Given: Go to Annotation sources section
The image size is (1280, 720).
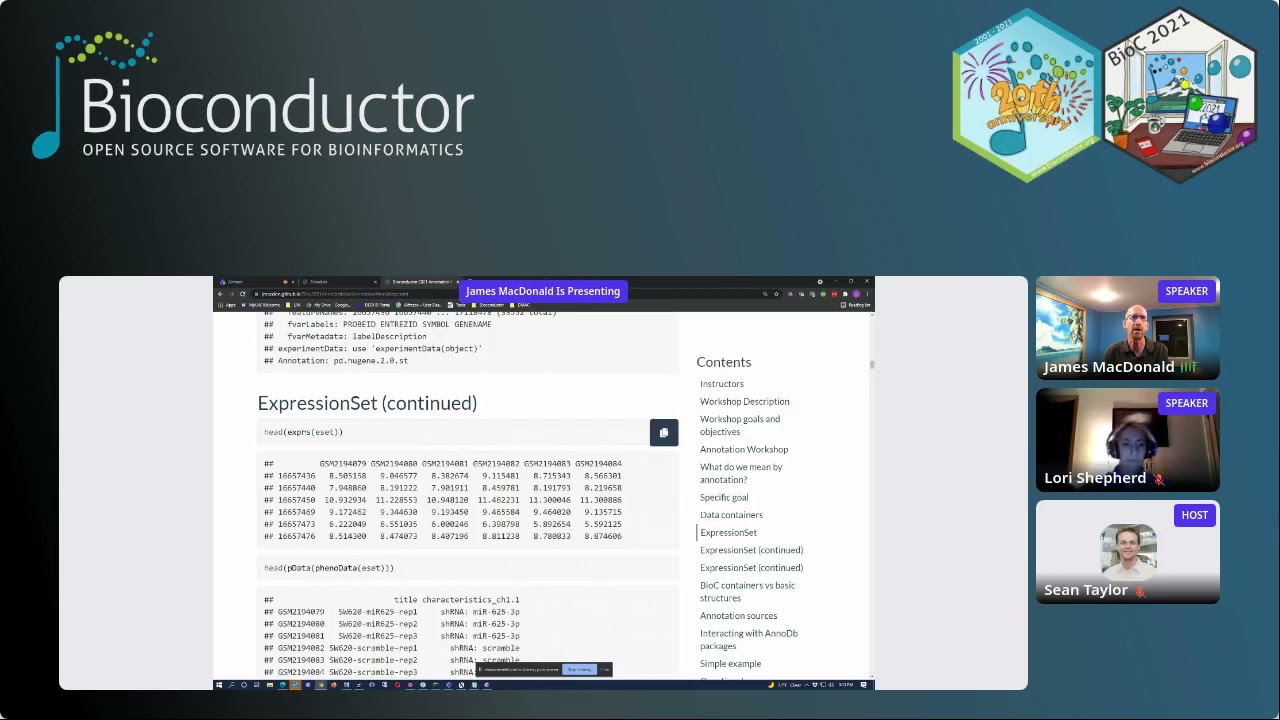Looking at the screenshot, I should pos(738,616).
